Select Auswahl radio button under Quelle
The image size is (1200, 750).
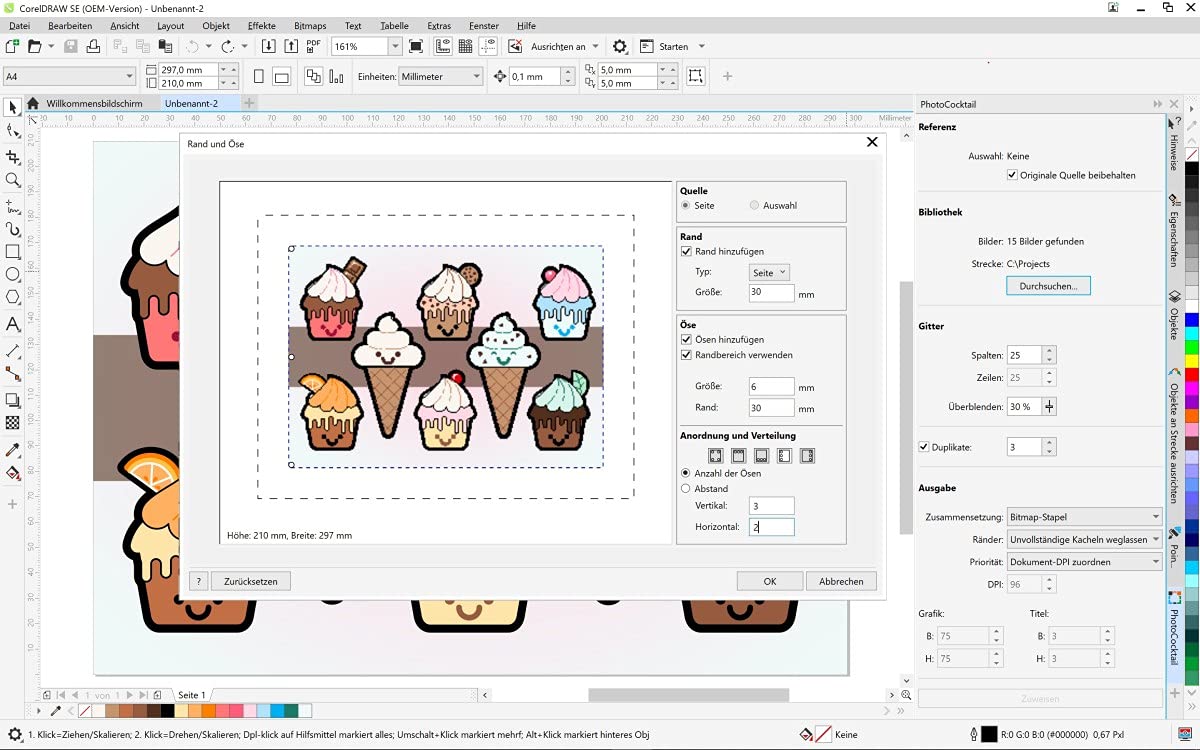(755, 205)
